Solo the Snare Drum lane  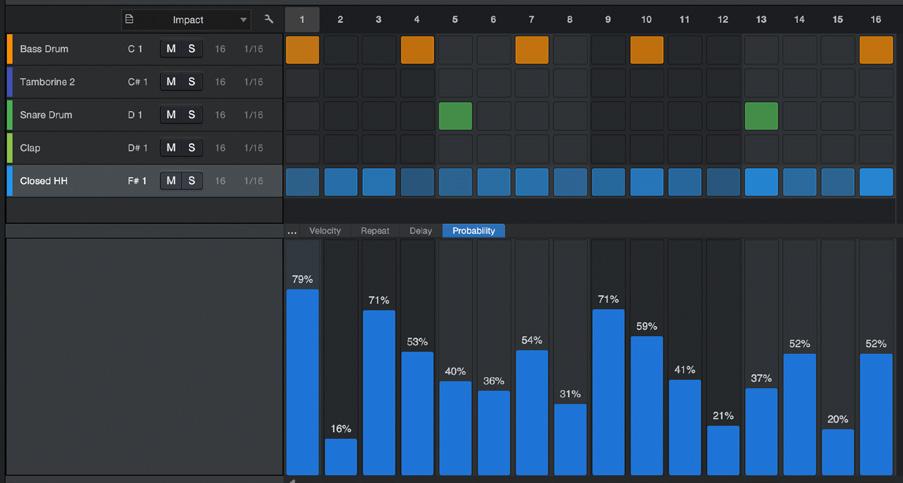[x=192, y=115]
